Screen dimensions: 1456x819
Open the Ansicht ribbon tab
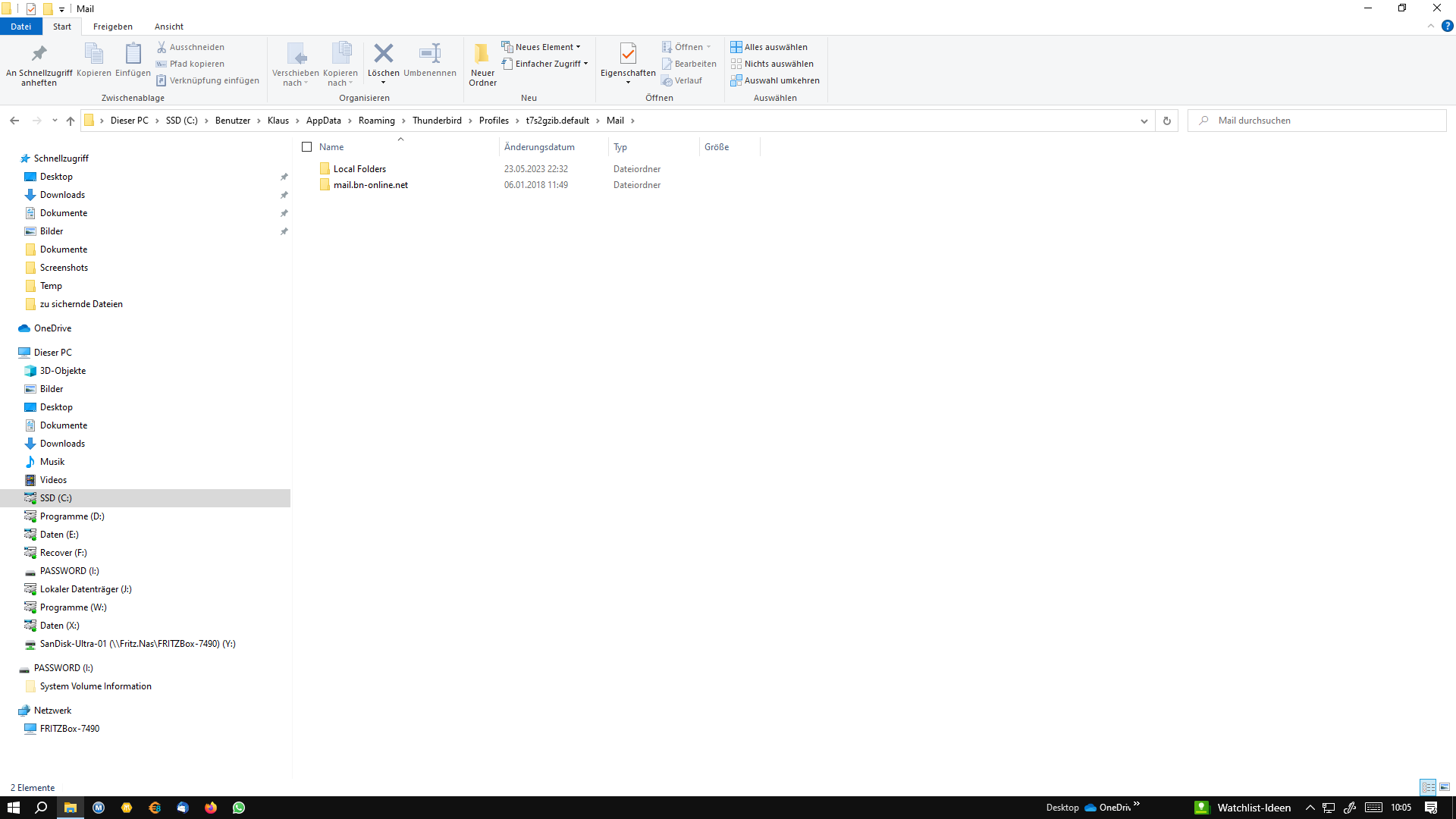click(x=168, y=27)
